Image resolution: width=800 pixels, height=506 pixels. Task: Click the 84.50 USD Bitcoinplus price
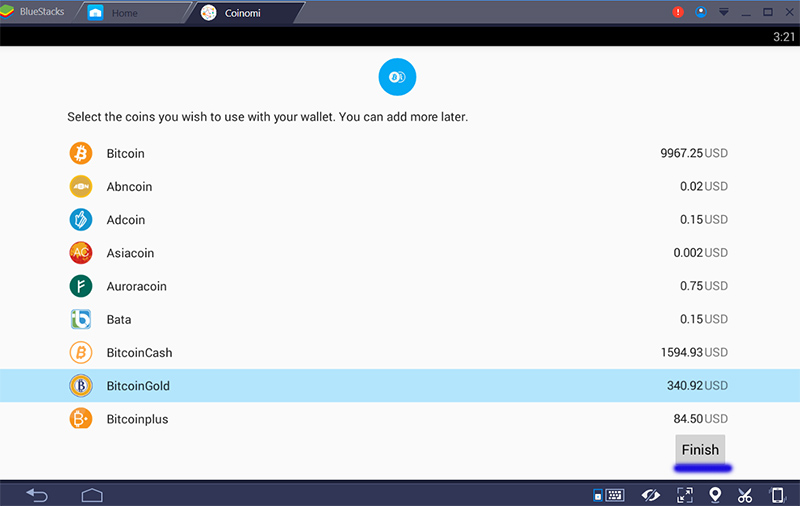[x=701, y=418]
